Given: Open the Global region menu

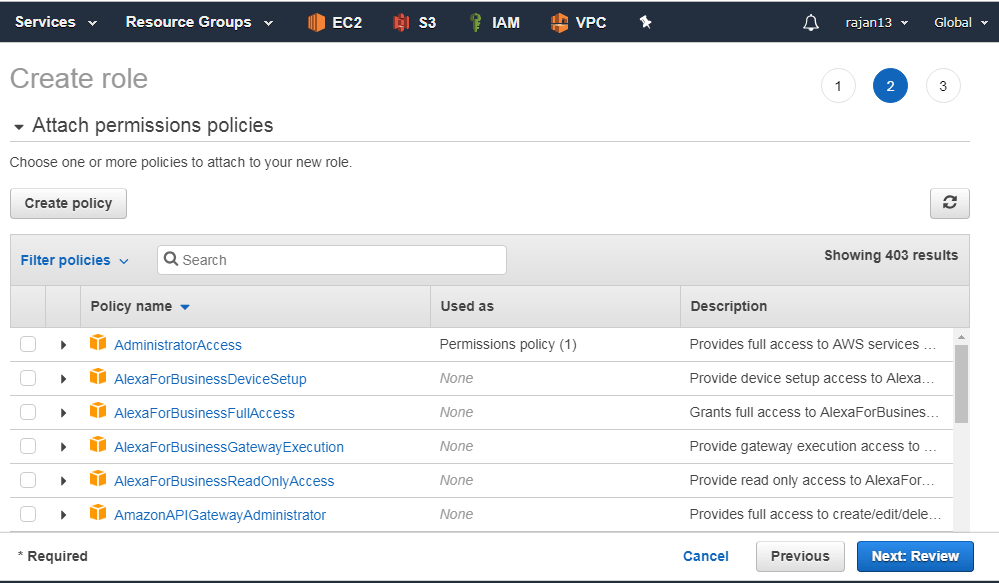Looking at the screenshot, I should [x=961, y=22].
